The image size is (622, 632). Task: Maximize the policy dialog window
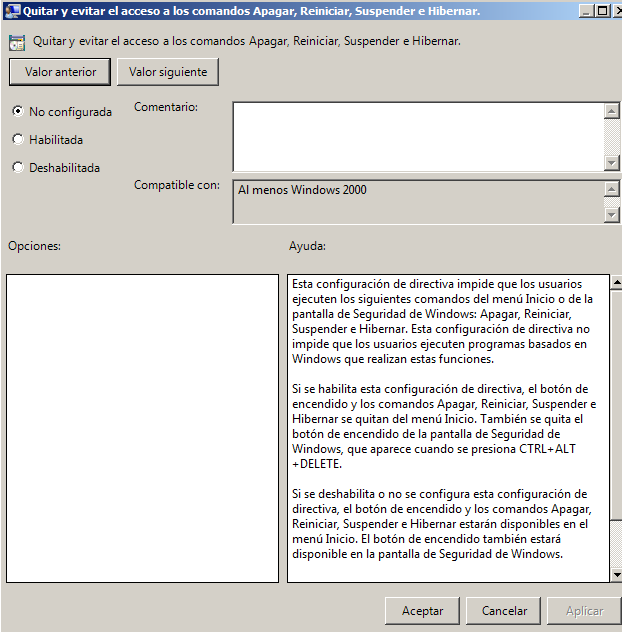pyautogui.click(x=601, y=11)
